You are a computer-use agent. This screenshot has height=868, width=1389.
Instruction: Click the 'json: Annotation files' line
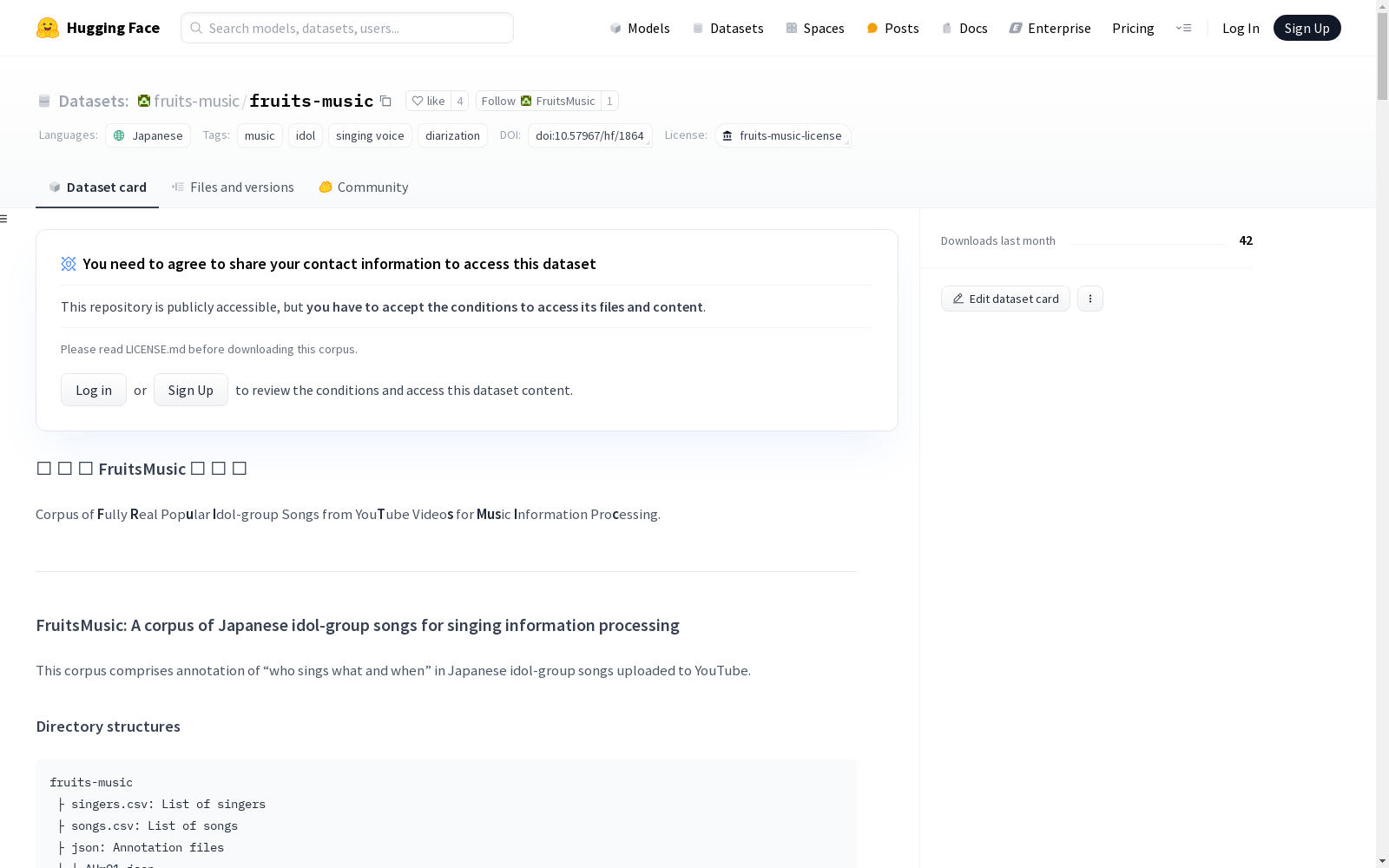click(148, 848)
